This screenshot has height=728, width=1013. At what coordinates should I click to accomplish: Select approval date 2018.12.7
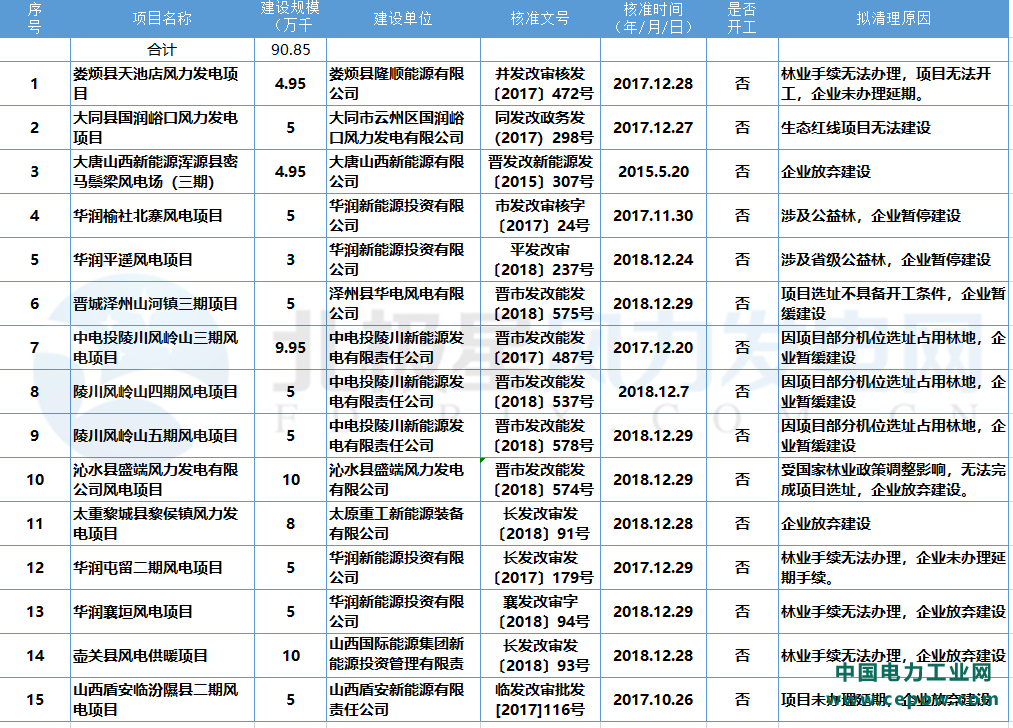click(653, 391)
